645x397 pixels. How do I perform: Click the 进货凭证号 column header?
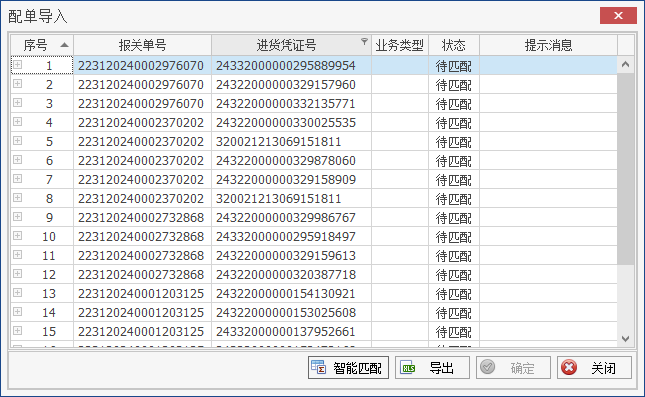pyautogui.click(x=291, y=45)
